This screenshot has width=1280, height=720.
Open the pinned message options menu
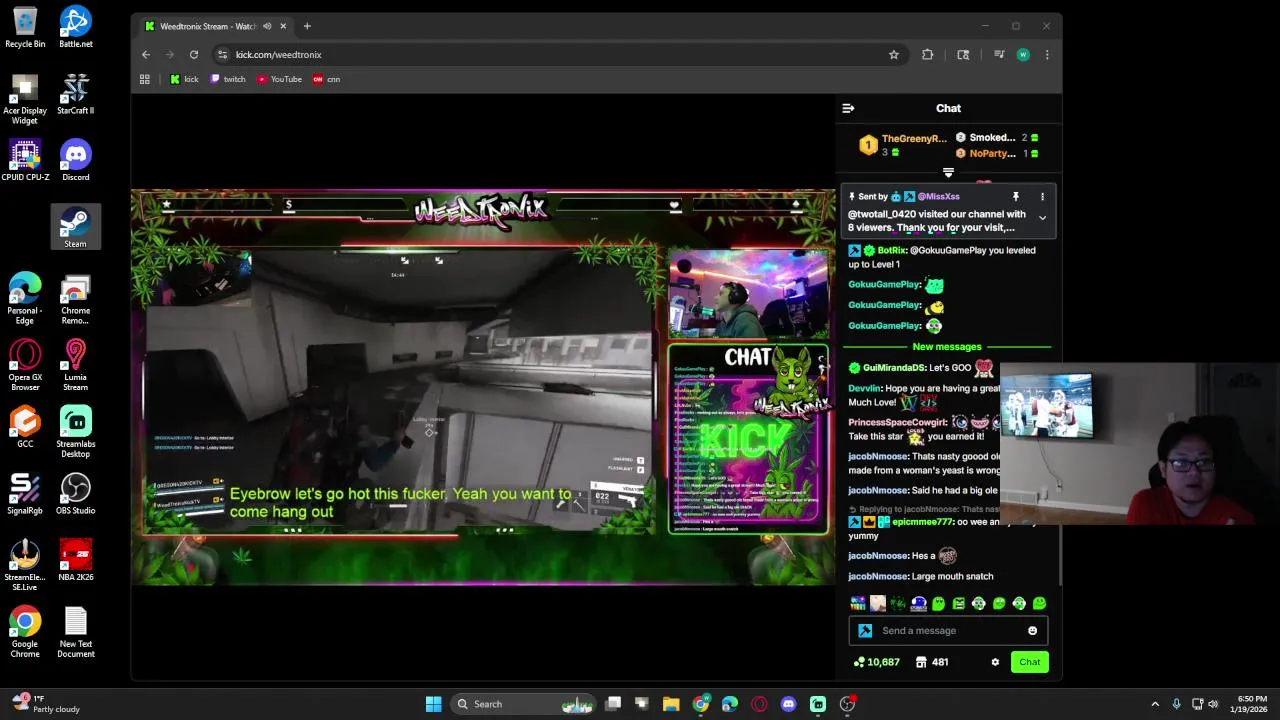pyautogui.click(x=1042, y=197)
